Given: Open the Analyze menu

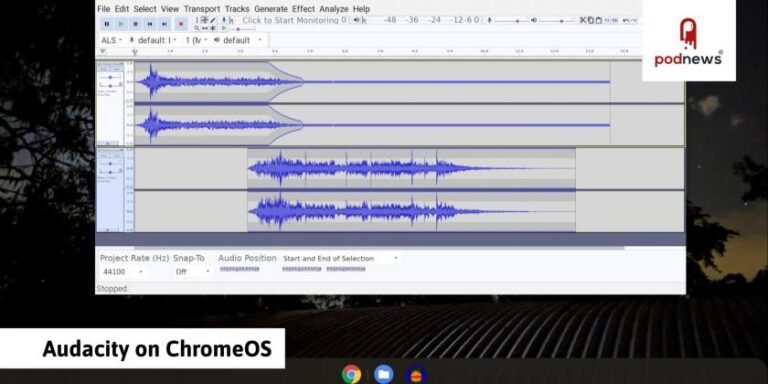Looking at the screenshot, I should click(334, 9).
